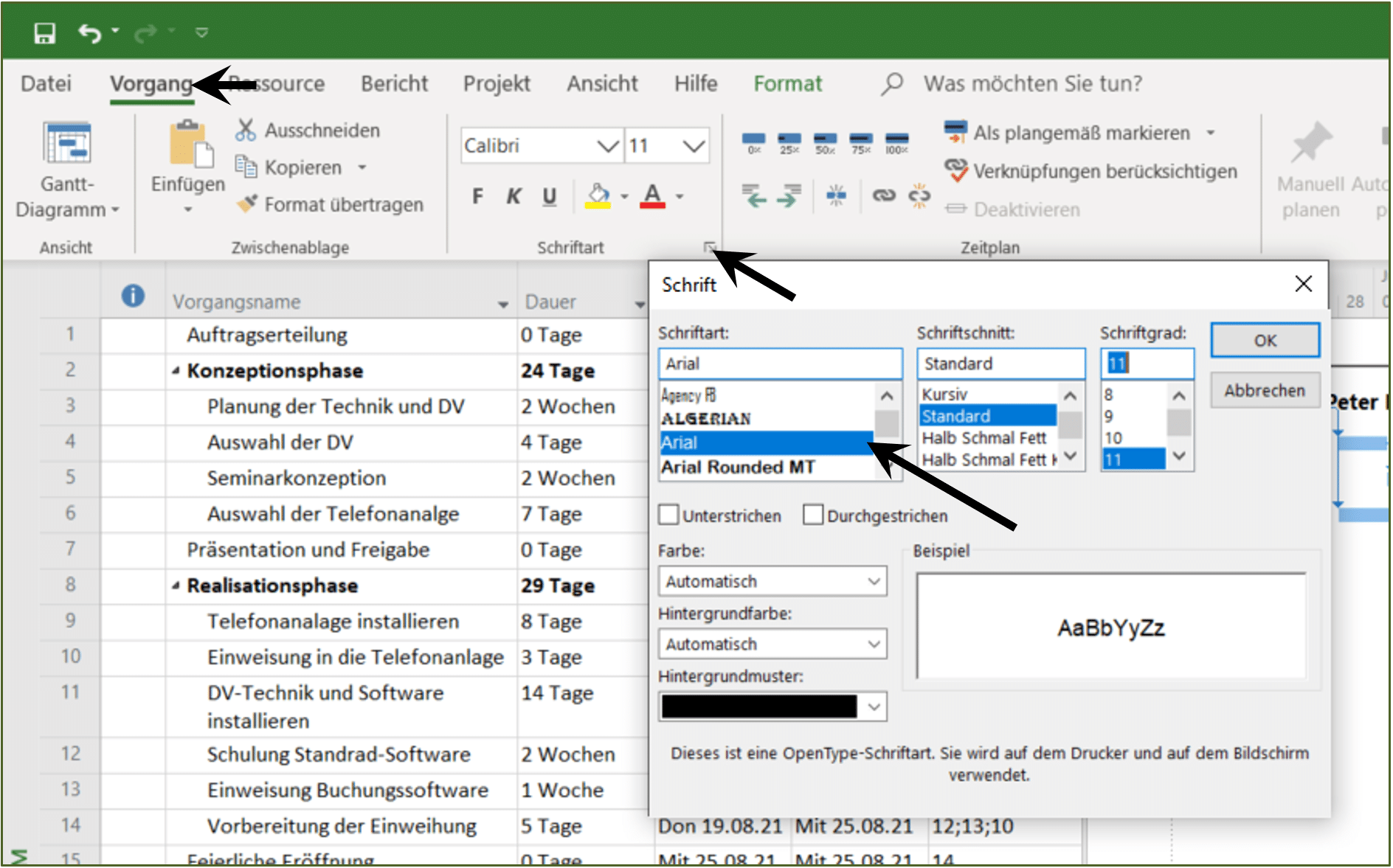1393x868 pixels.
Task: Click Als planmäßig markieren
Action: (1068, 133)
